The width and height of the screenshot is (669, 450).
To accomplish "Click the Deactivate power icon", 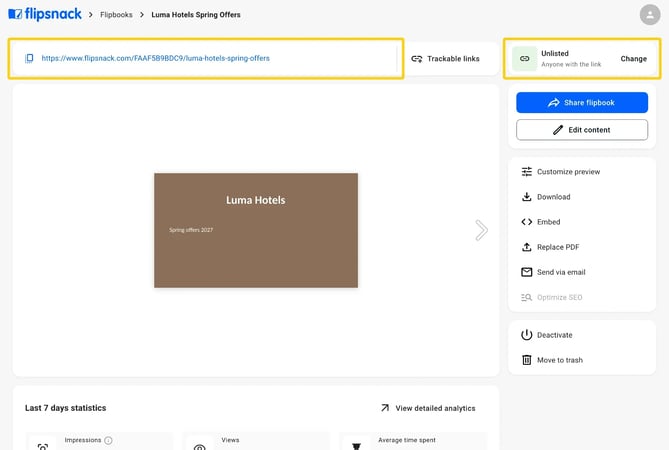I will coord(526,335).
